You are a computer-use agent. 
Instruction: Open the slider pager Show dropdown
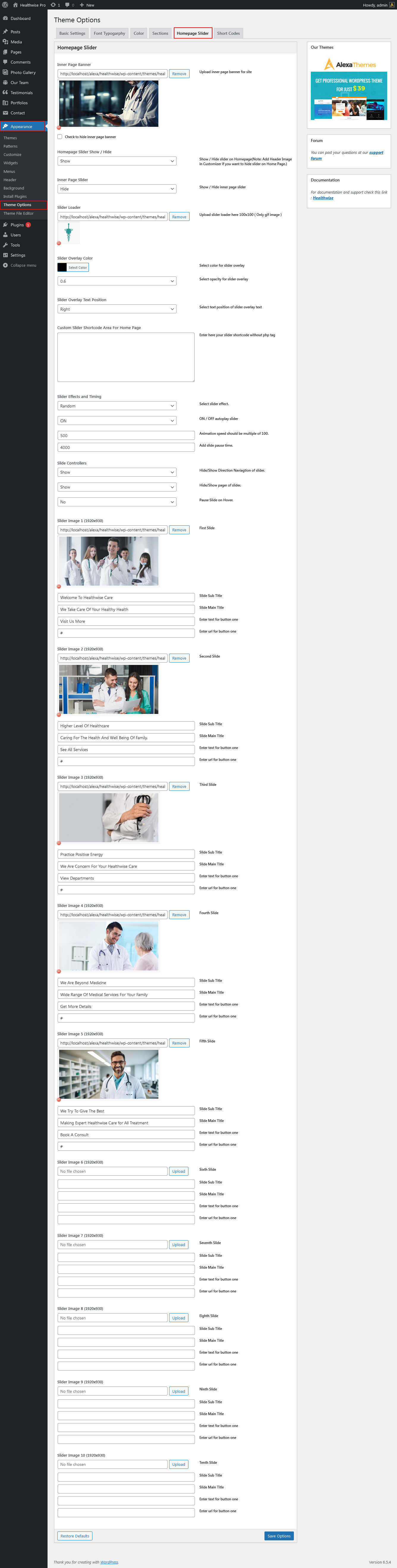click(x=117, y=487)
